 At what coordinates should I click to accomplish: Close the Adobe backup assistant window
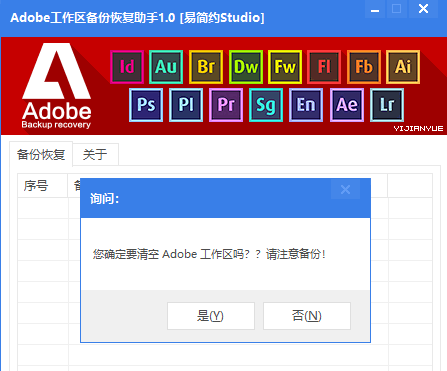coord(423,9)
